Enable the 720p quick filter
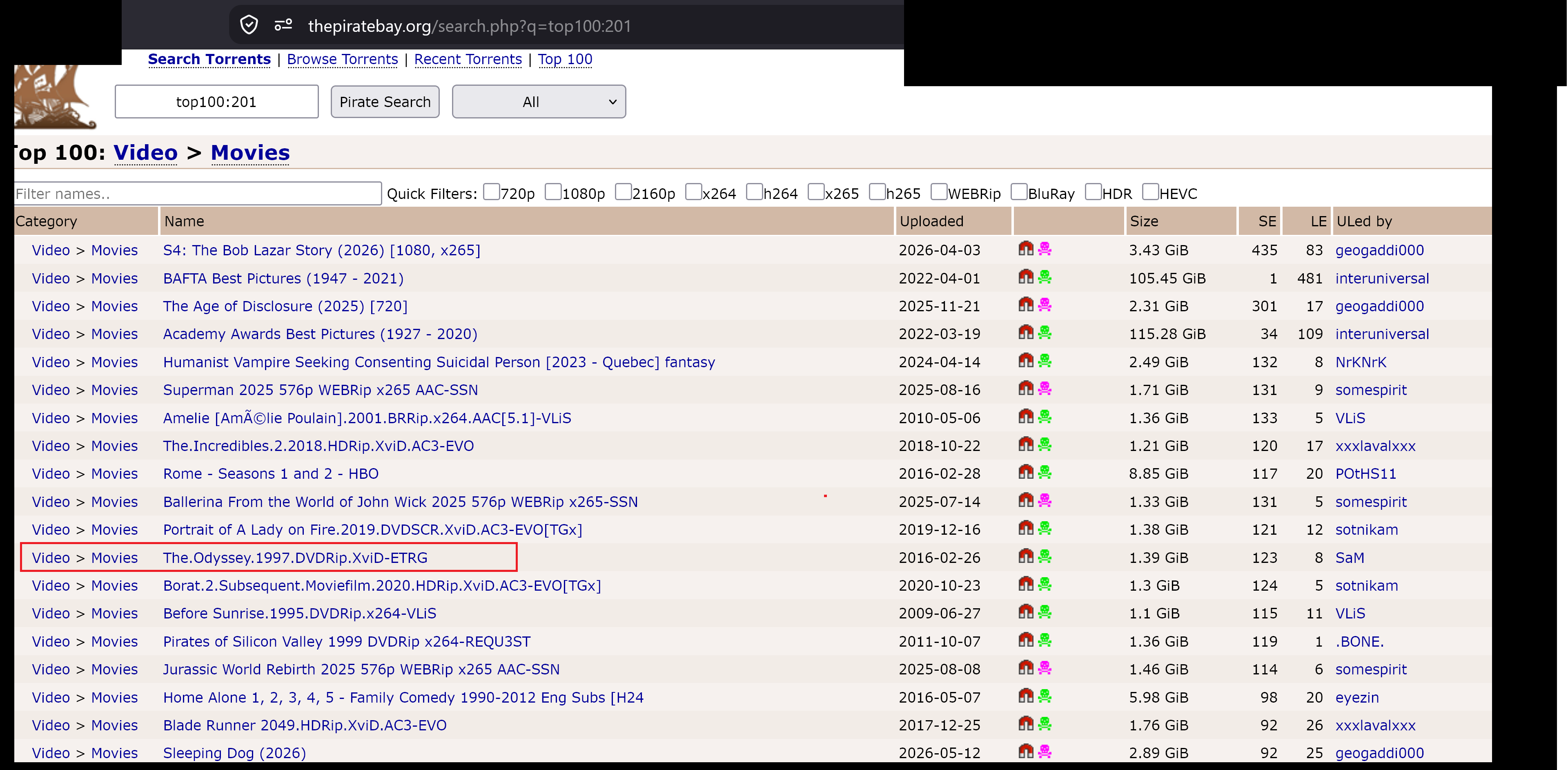Image resolution: width=1568 pixels, height=770 pixels. [x=492, y=192]
